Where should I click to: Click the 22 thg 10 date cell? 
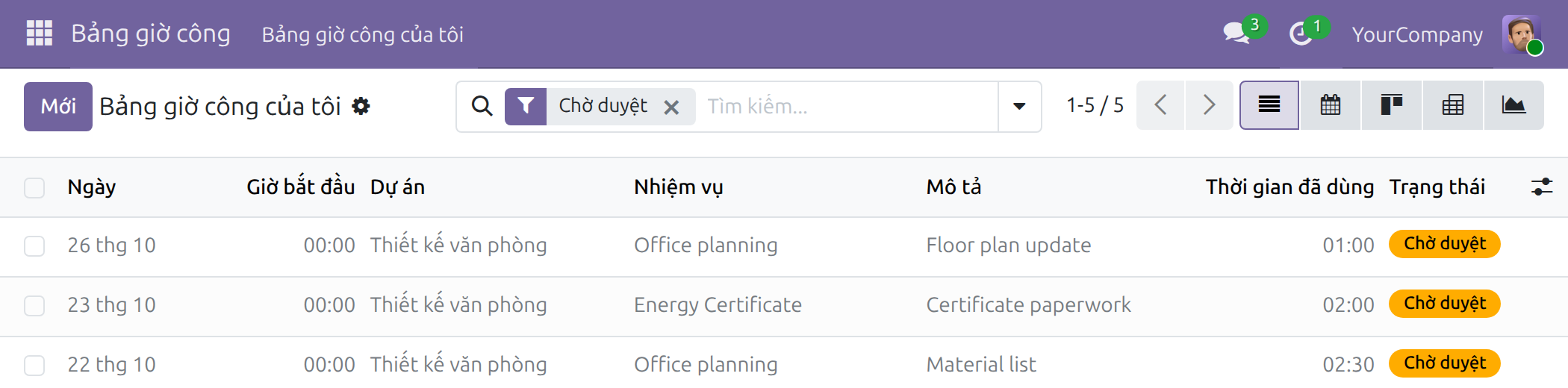point(111,365)
